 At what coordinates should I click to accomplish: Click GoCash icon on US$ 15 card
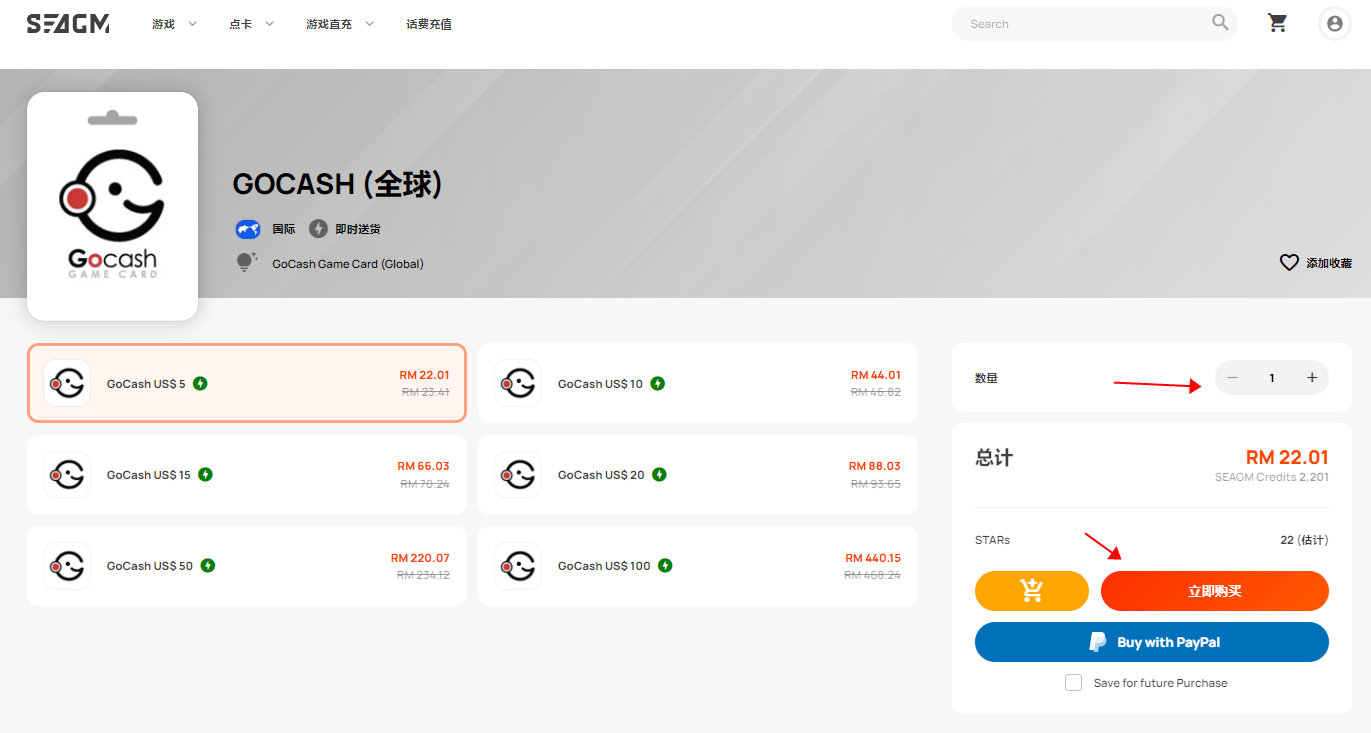(x=67, y=474)
